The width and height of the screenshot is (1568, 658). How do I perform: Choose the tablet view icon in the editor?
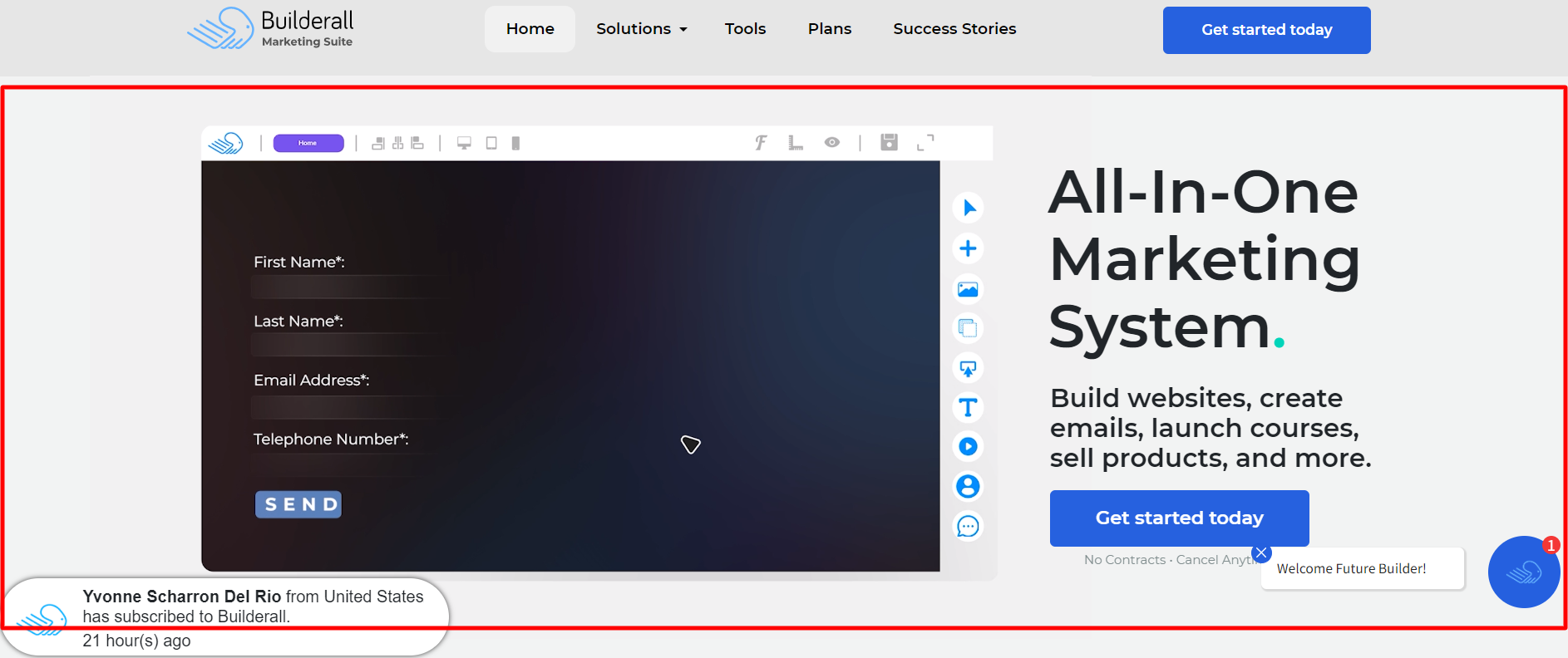point(491,143)
